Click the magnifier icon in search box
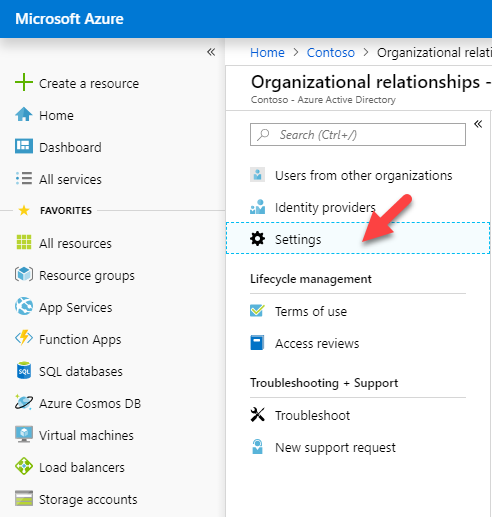This screenshot has width=492, height=517. [263, 135]
